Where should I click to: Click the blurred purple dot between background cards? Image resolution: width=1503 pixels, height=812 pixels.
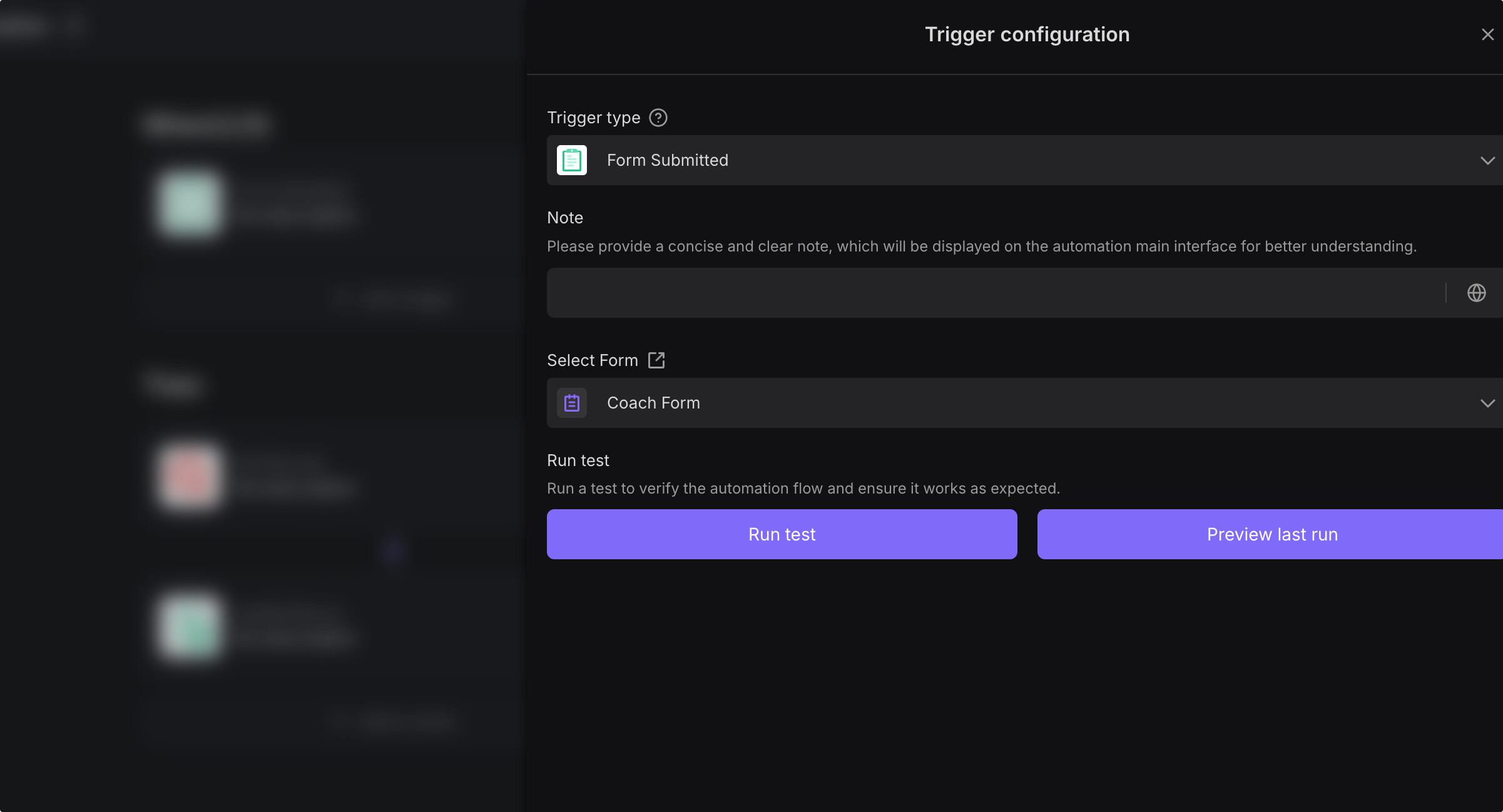coord(393,551)
